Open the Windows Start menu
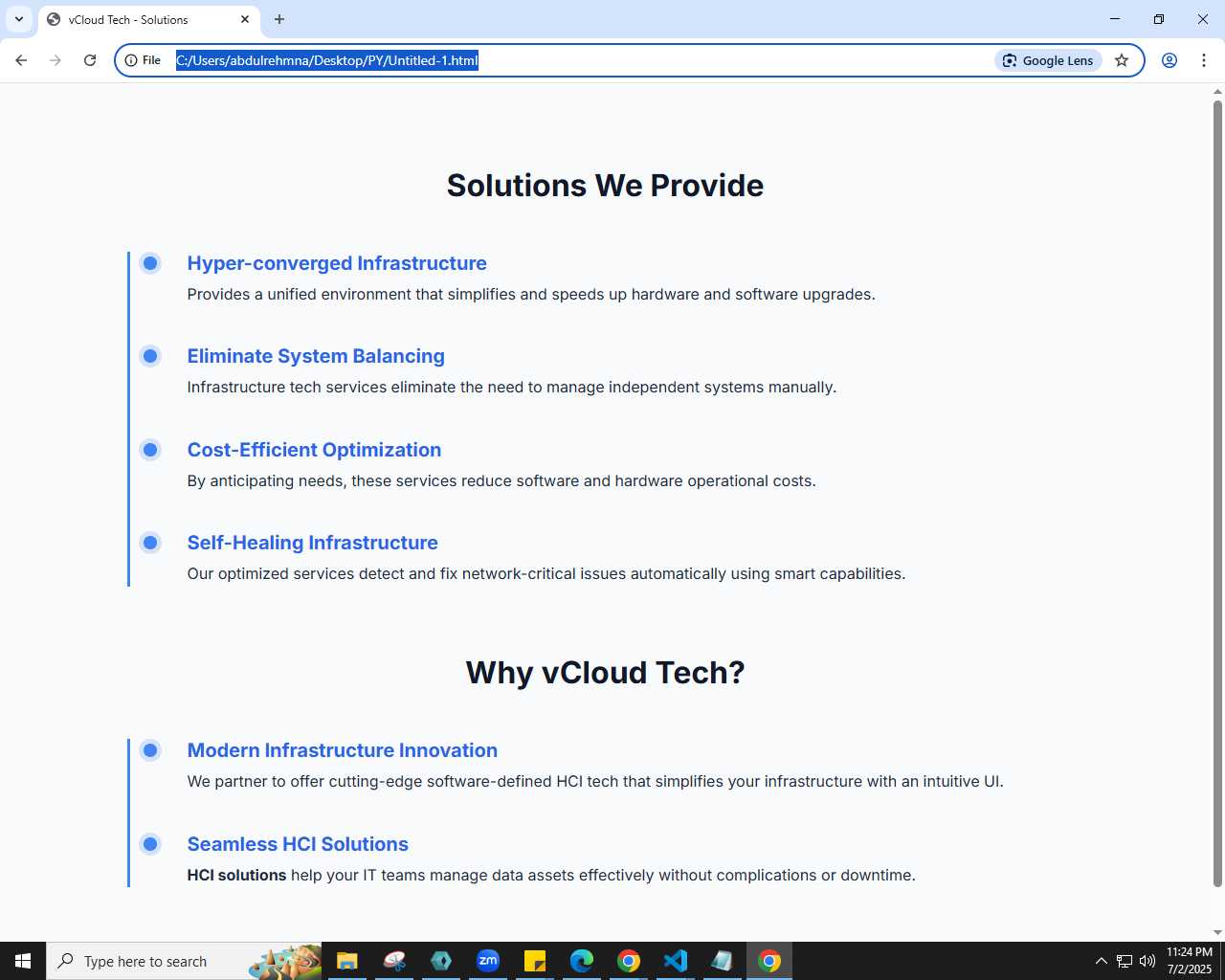The image size is (1225, 980). (x=23, y=961)
